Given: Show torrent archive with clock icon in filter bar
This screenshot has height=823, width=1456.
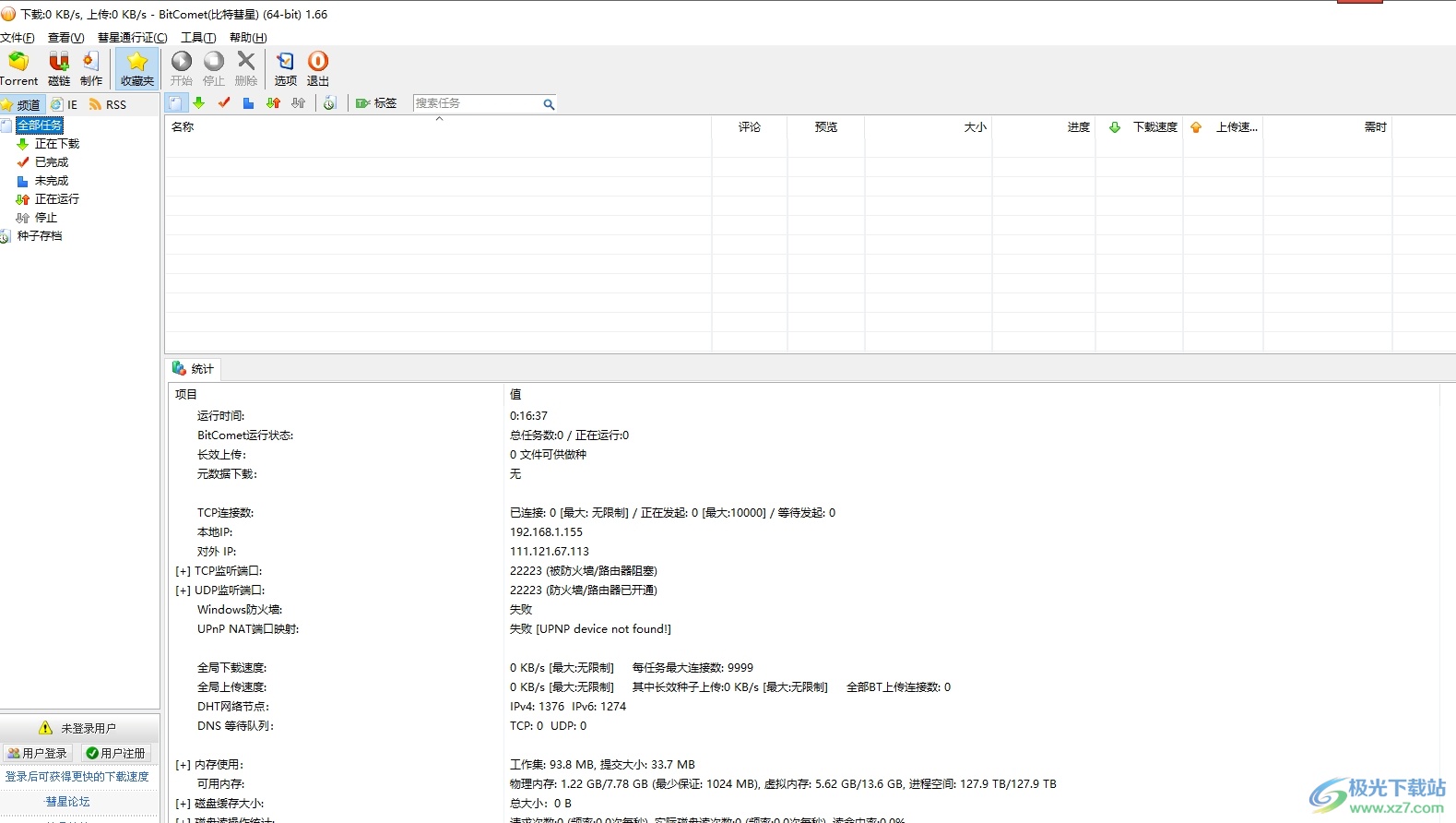Looking at the screenshot, I should tap(329, 103).
